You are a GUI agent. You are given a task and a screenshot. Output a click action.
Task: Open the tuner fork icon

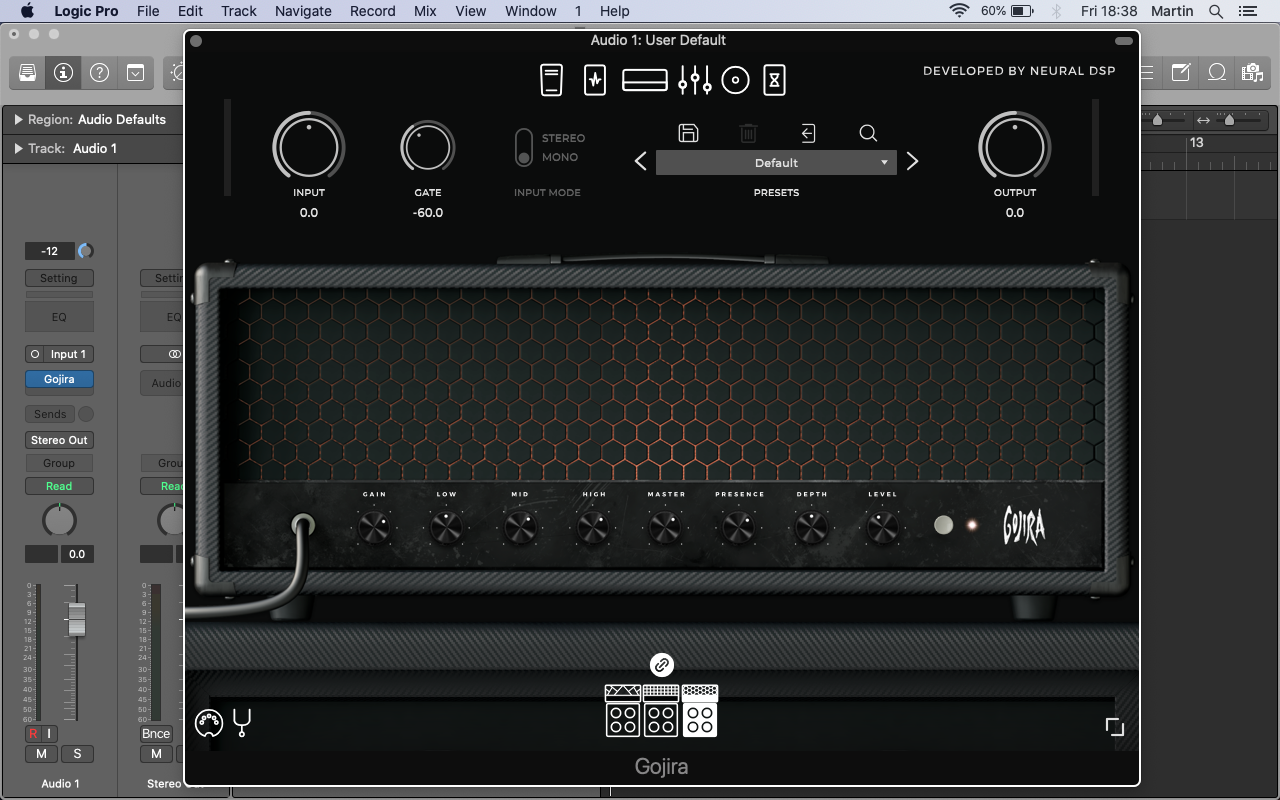(241, 722)
